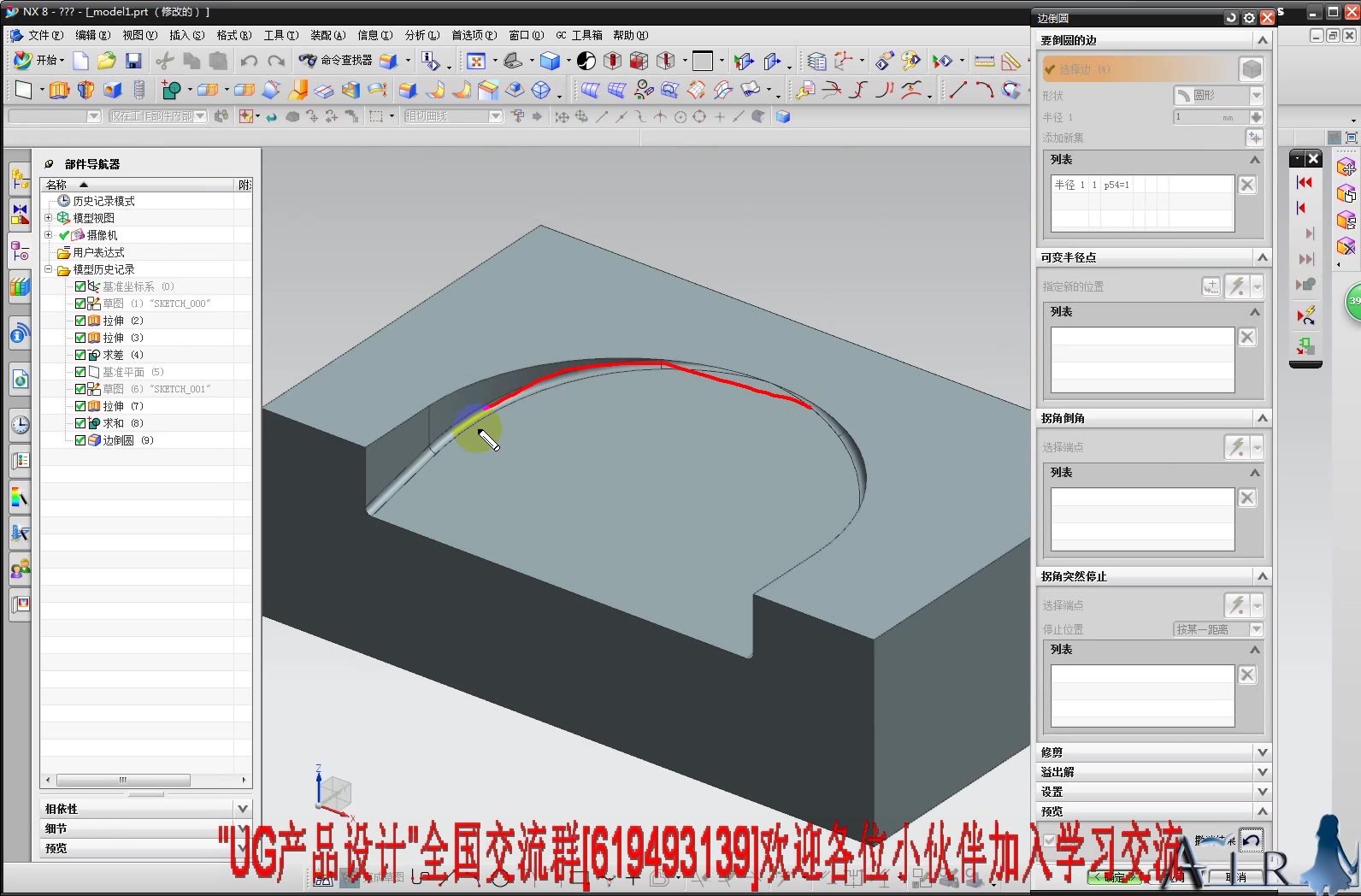Click the Add New Set icon
1361x896 pixels.
[x=1254, y=138]
